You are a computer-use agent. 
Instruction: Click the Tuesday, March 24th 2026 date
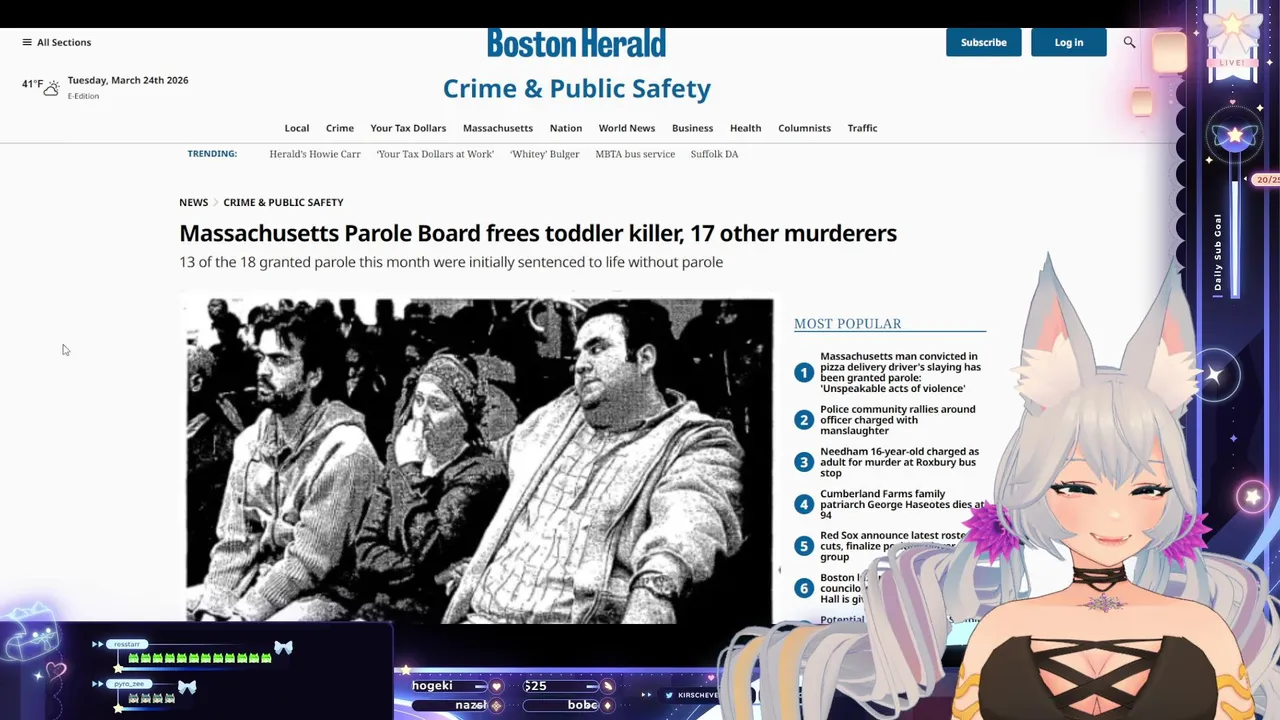tap(128, 80)
